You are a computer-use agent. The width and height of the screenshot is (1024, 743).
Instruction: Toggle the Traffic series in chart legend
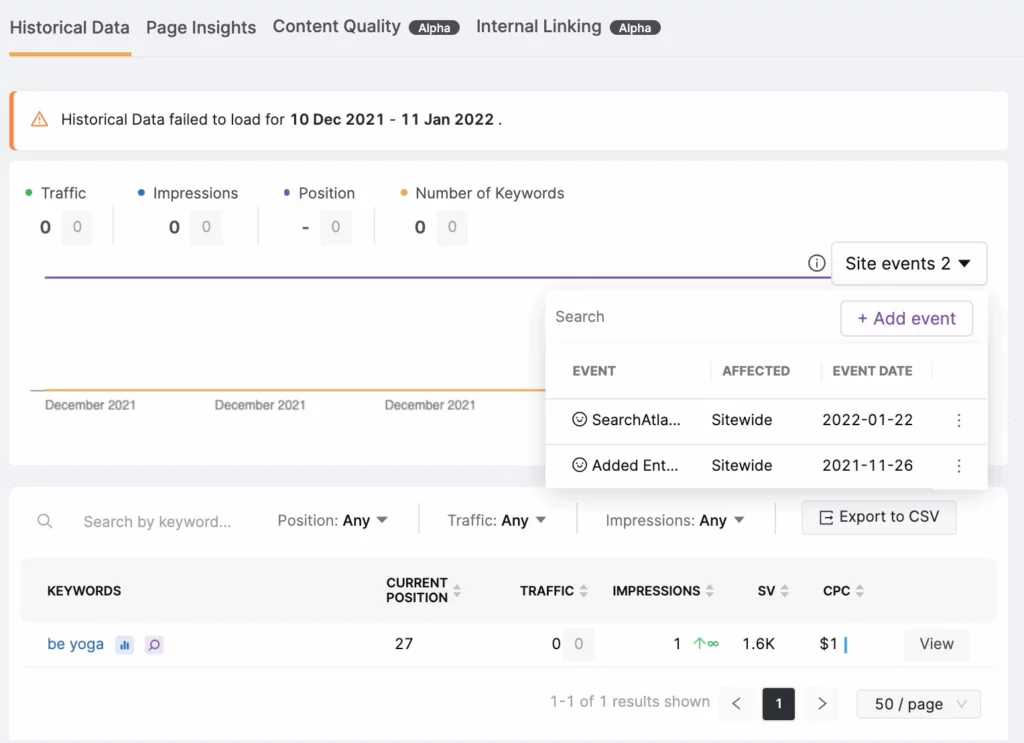click(x=63, y=193)
